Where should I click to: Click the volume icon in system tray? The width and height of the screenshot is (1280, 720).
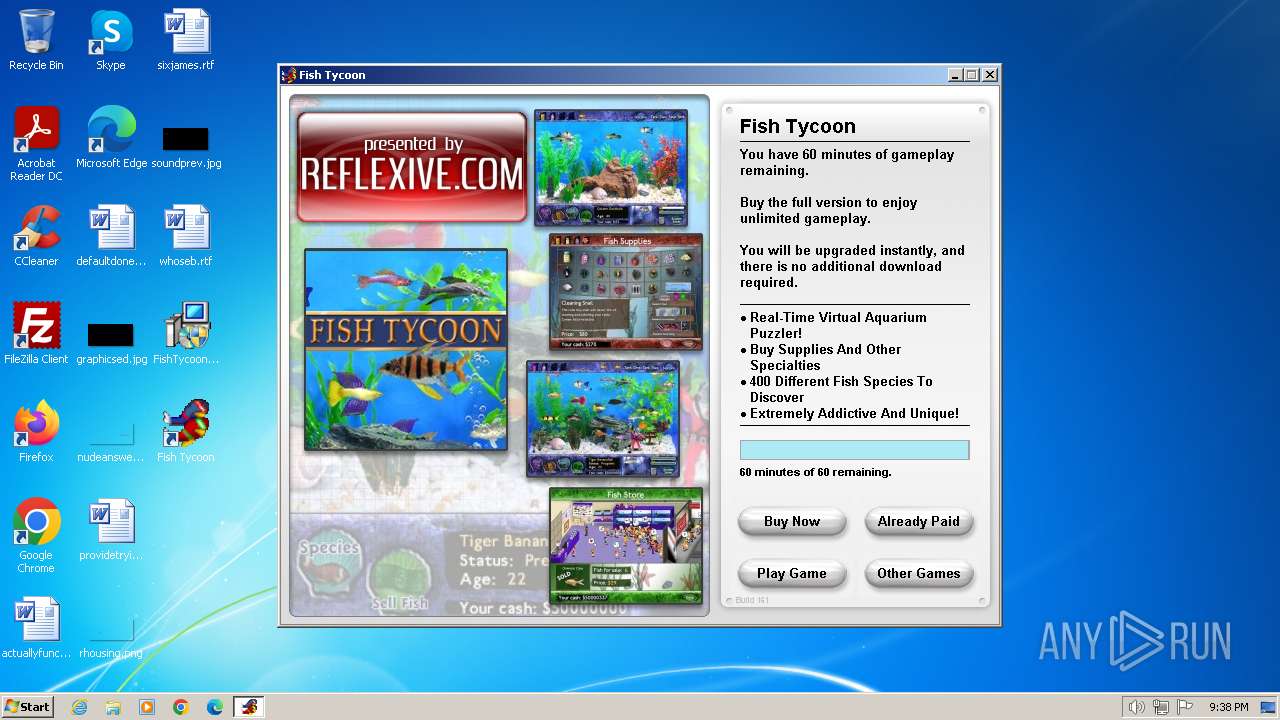(1136, 707)
